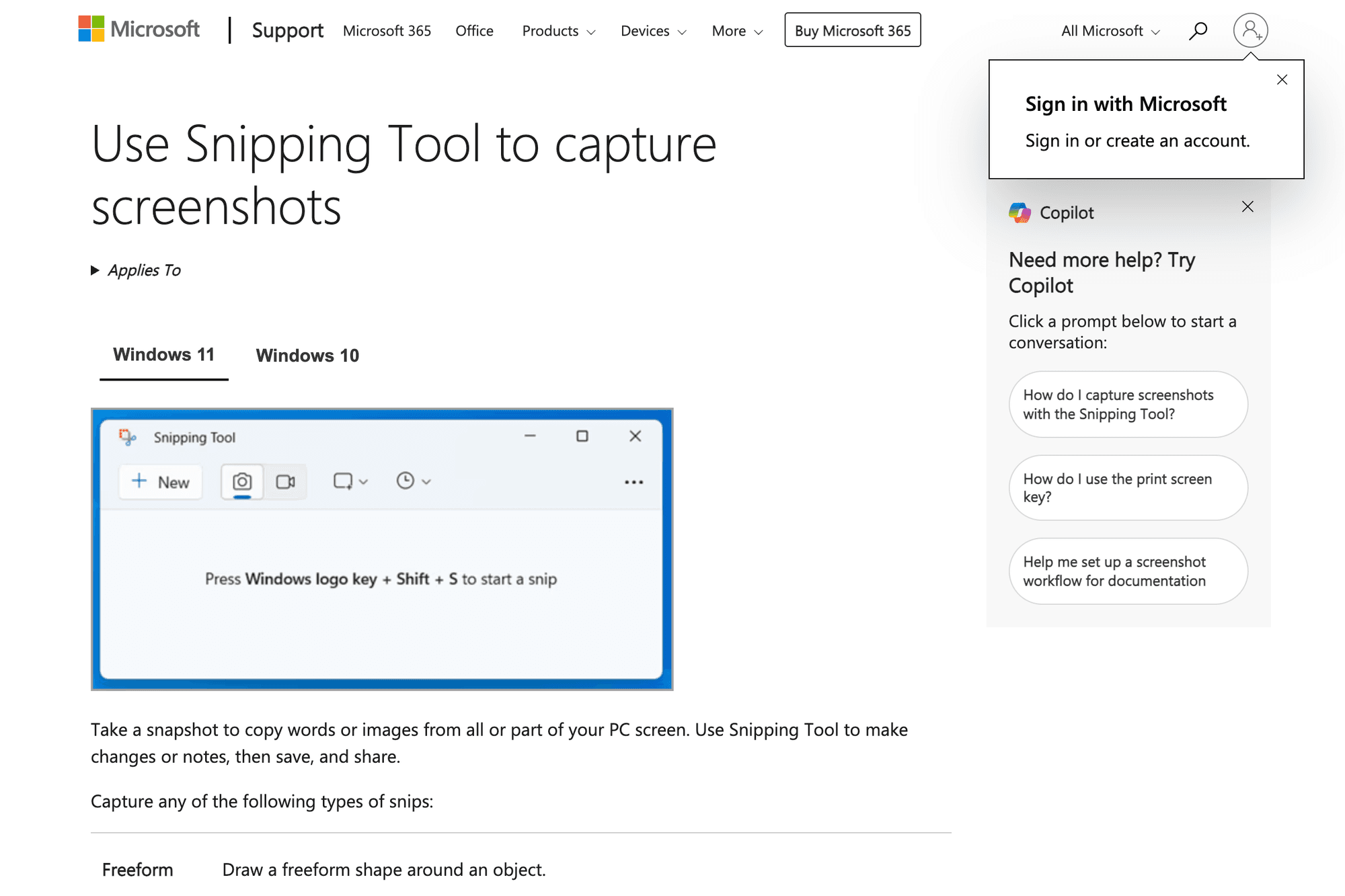Select prompt about screenshot workflow for documentation

pyautogui.click(x=1128, y=571)
